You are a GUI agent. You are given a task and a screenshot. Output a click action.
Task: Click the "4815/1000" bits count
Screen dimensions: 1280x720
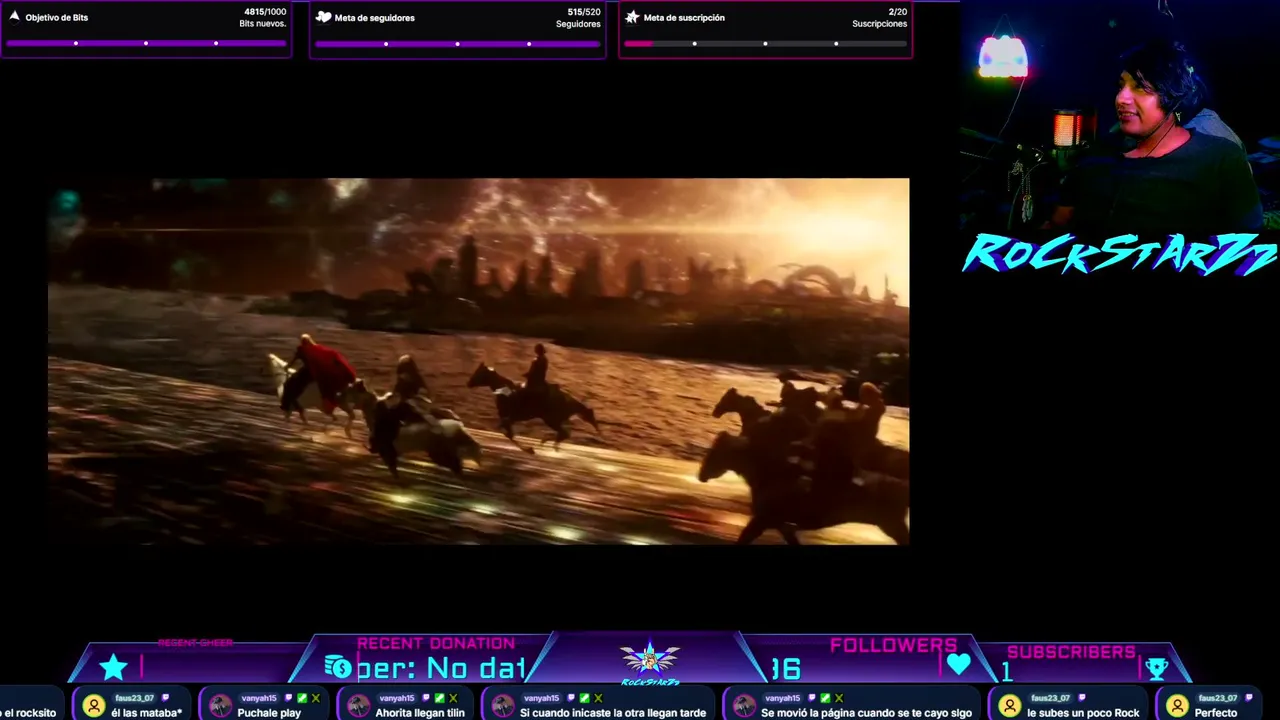265,12
